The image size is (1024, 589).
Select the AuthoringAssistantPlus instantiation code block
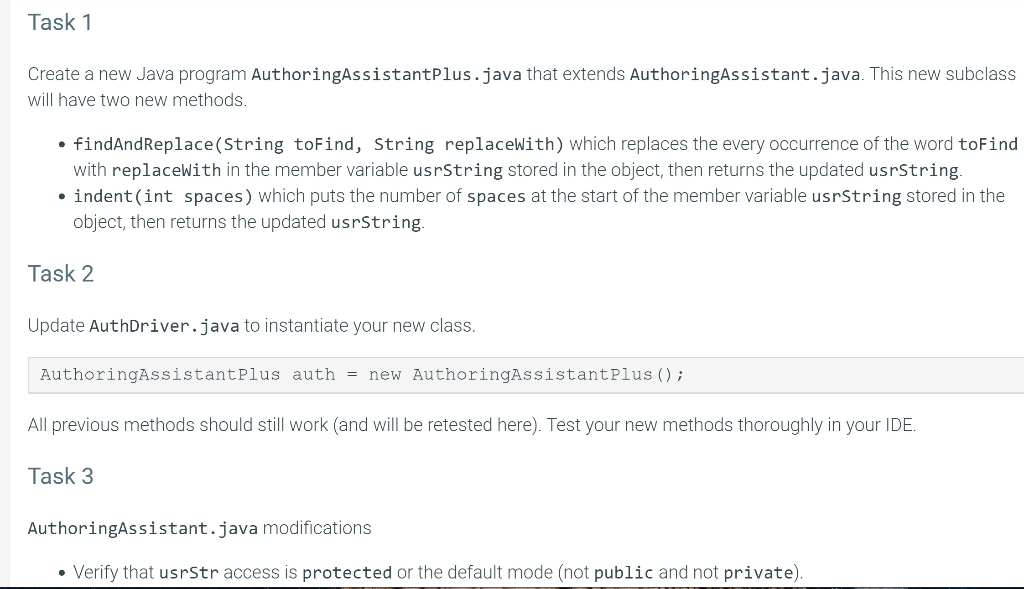pyautogui.click(x=361, y=374)
